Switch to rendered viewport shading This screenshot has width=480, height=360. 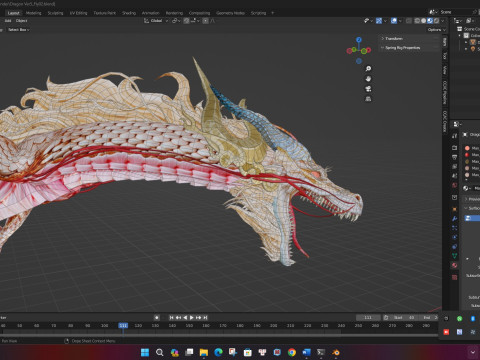[436, 21]
